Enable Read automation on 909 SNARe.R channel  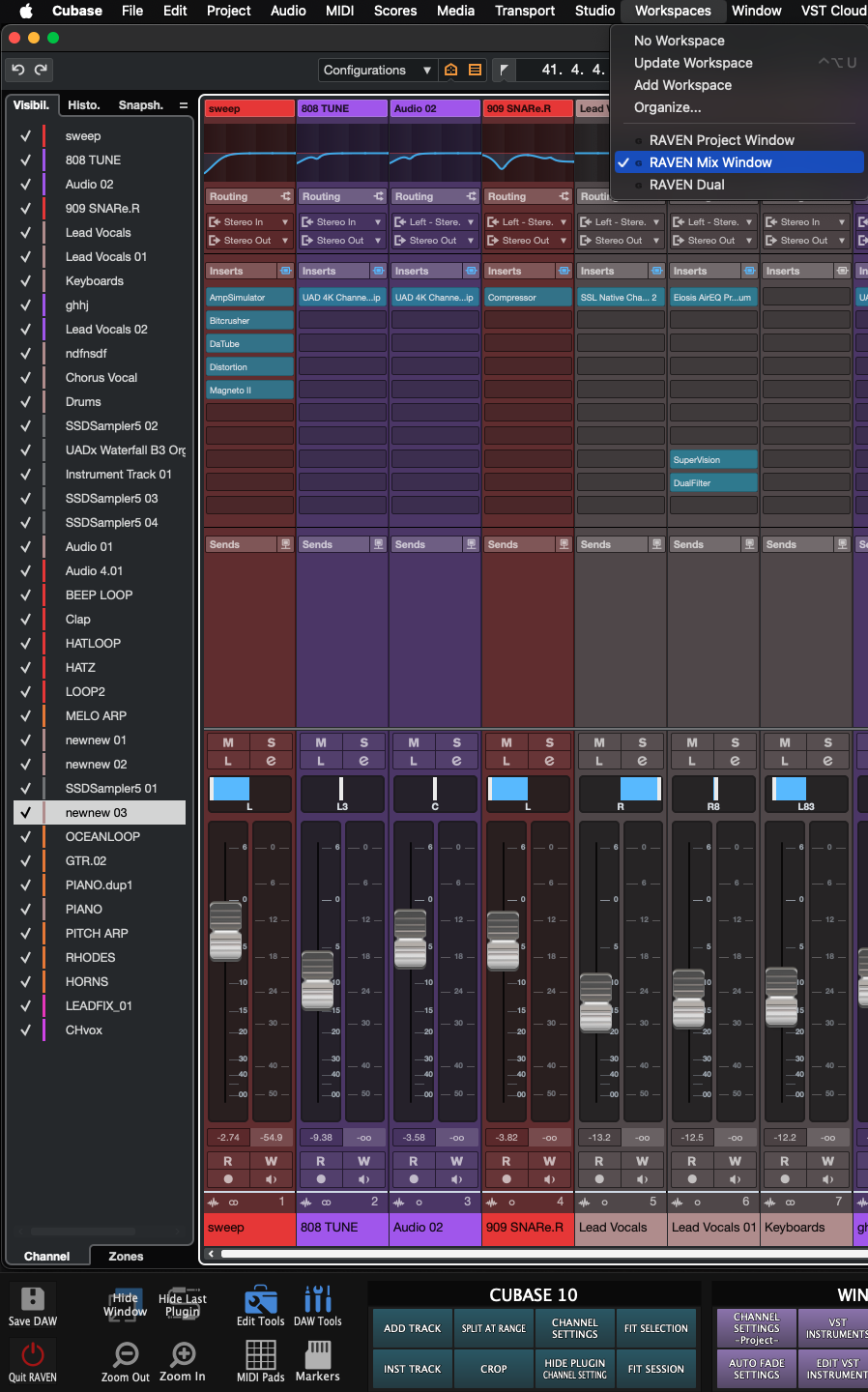click(506, 1161)
